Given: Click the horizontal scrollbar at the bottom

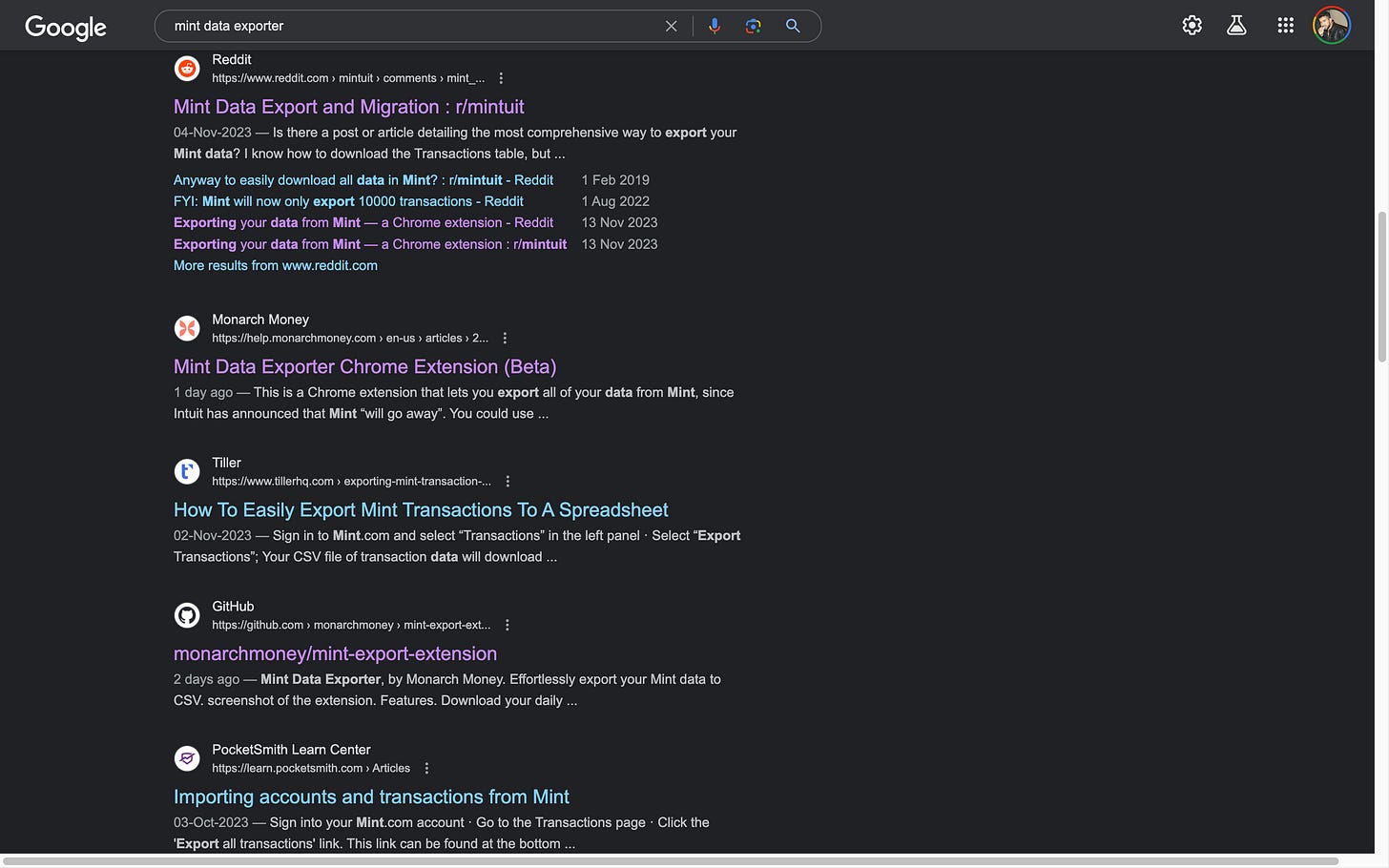Looking at the screenshot, I should pyautogui.click(x=670, y=861).
